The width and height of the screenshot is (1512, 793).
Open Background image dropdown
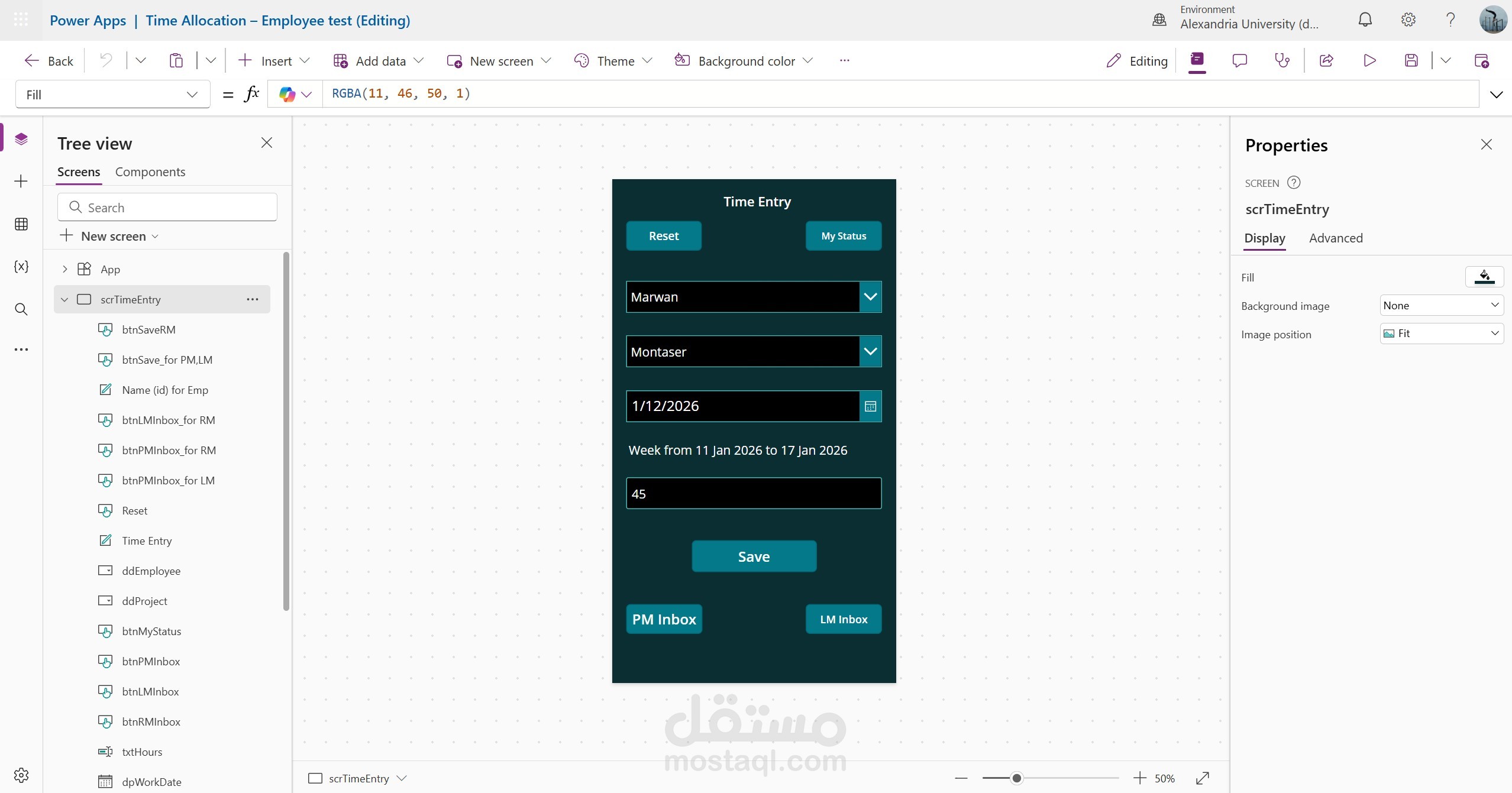(1441, 306)
